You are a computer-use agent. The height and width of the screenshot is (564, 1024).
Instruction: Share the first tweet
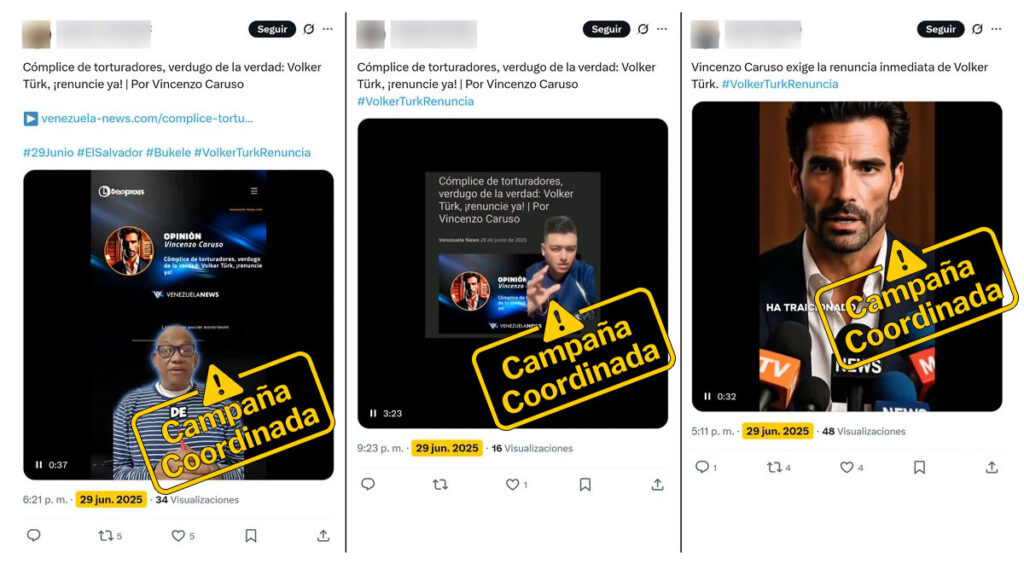point(323,536)
